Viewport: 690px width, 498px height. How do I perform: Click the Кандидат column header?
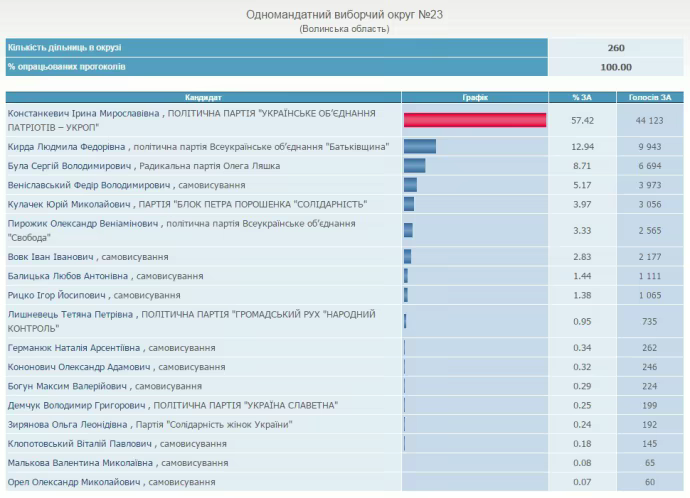[203, 97]
